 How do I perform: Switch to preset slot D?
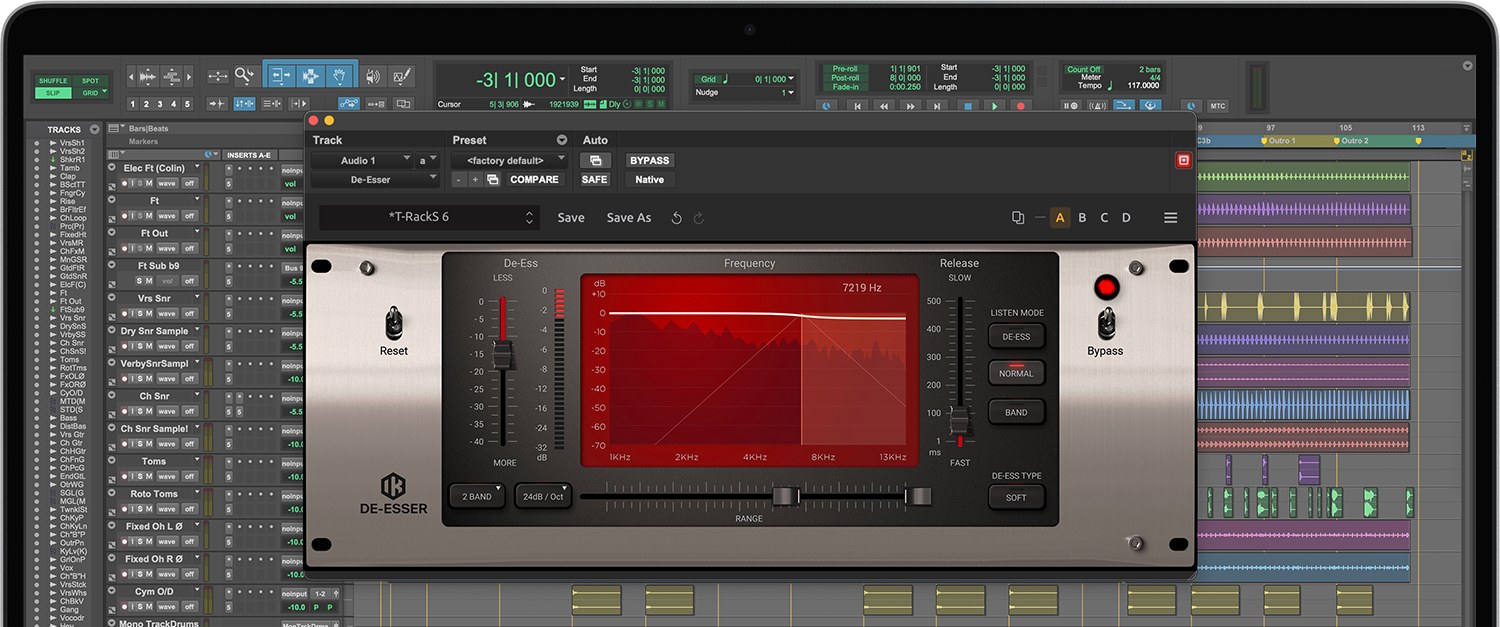(1126, 218)
